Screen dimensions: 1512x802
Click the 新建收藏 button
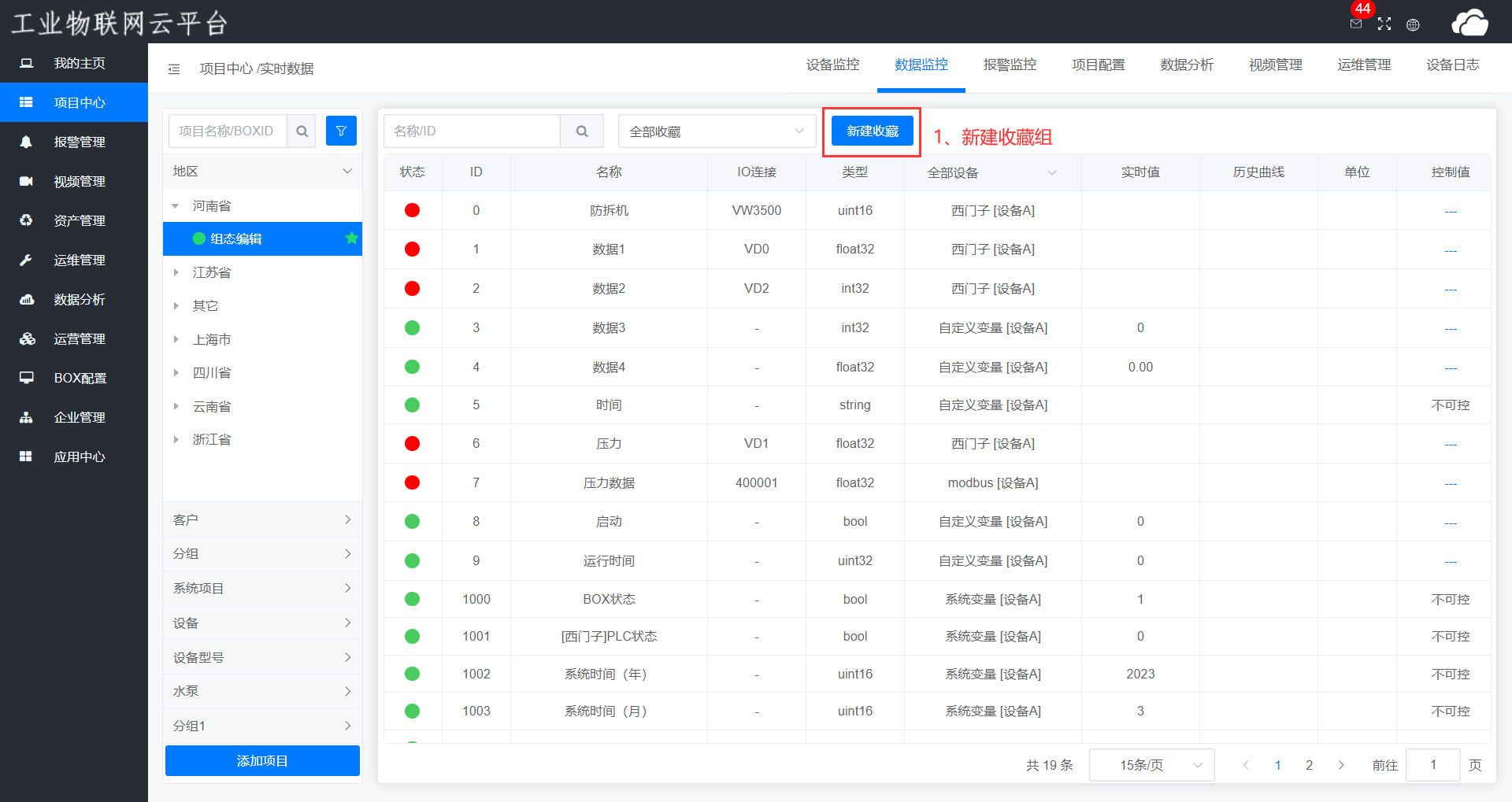pyautogui.click(x=872, y=131)
